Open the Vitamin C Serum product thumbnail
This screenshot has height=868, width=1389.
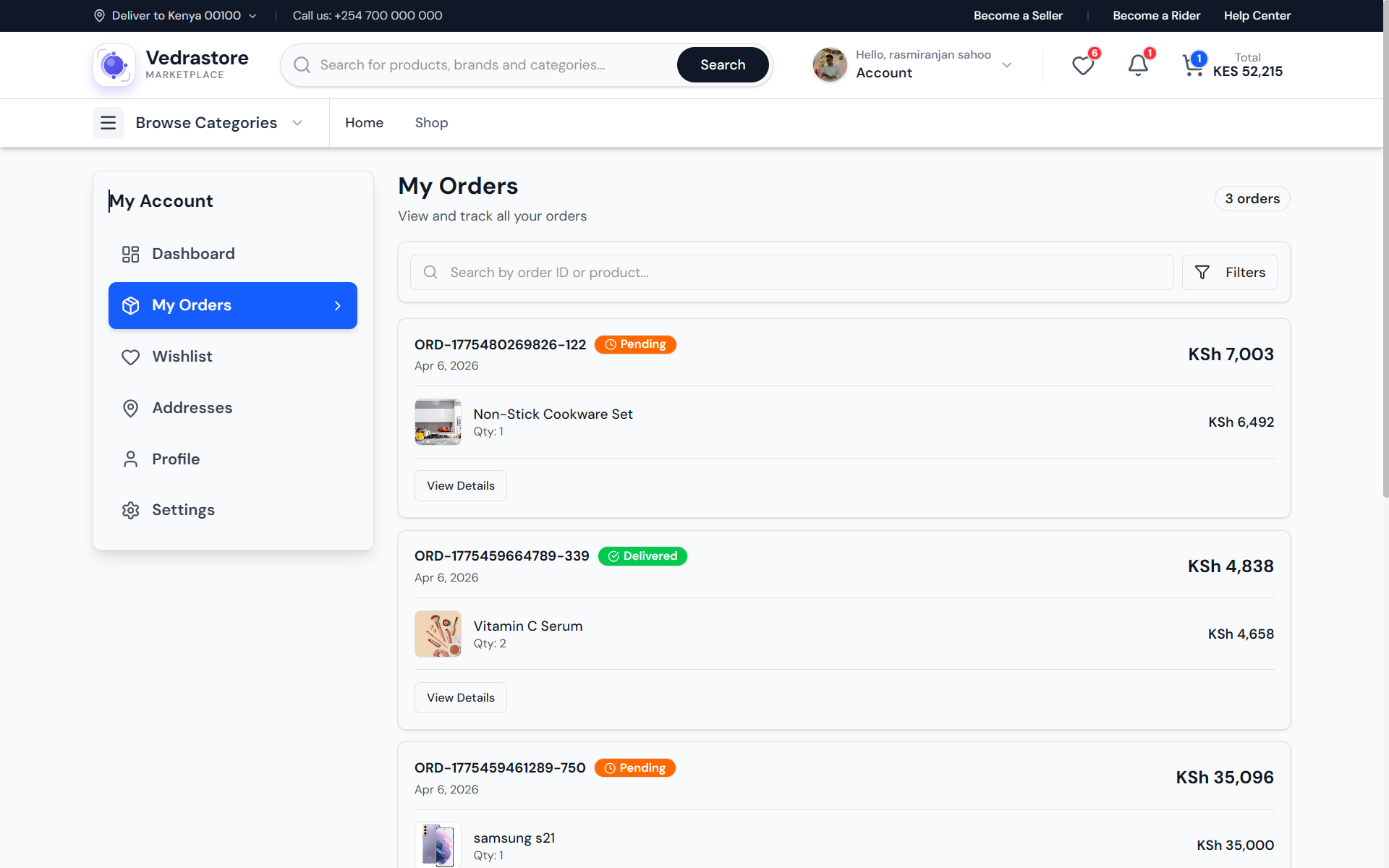click(x=438, y=634)
